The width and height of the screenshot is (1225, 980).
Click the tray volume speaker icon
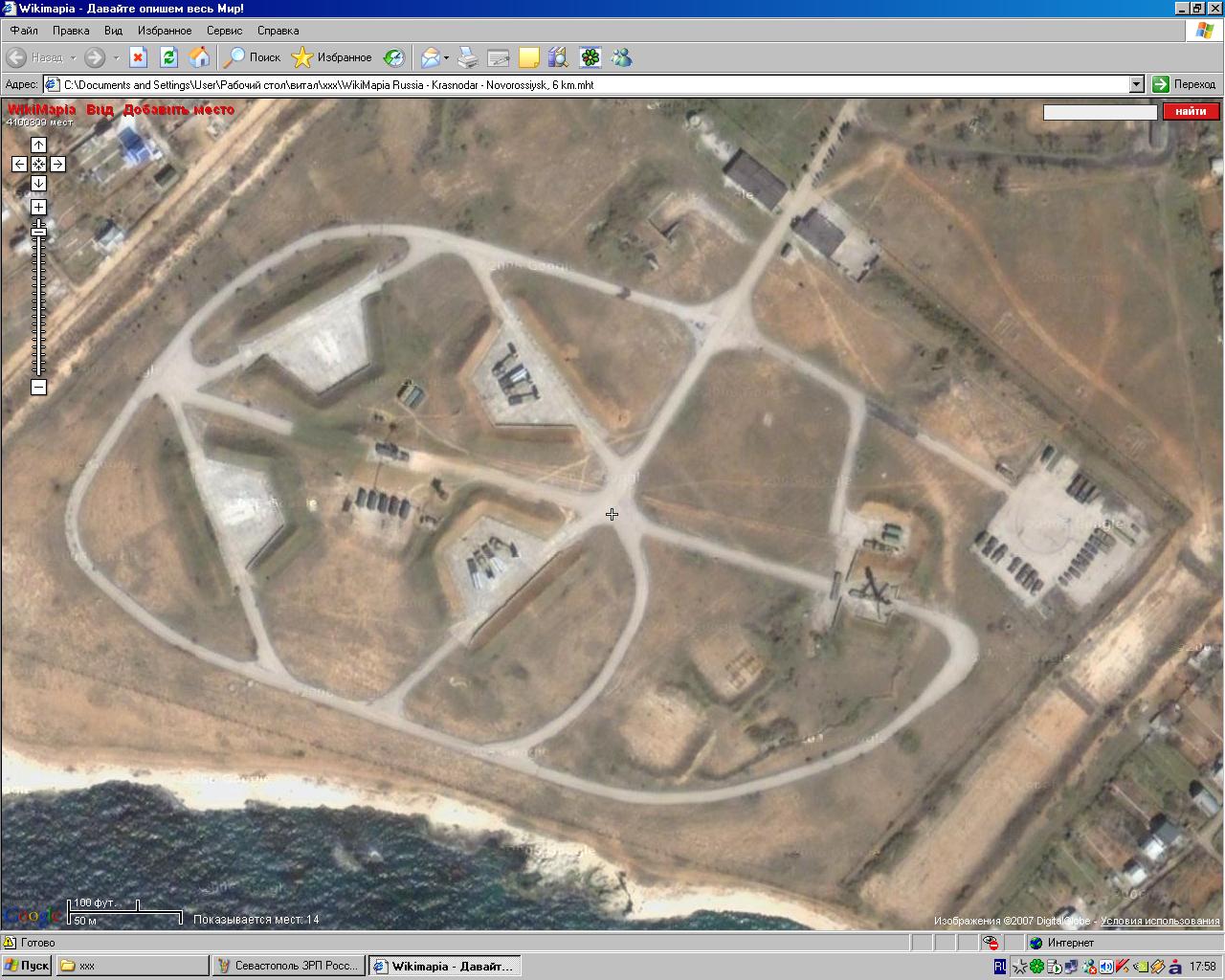pyautogui.click(x=1106, y=967)
